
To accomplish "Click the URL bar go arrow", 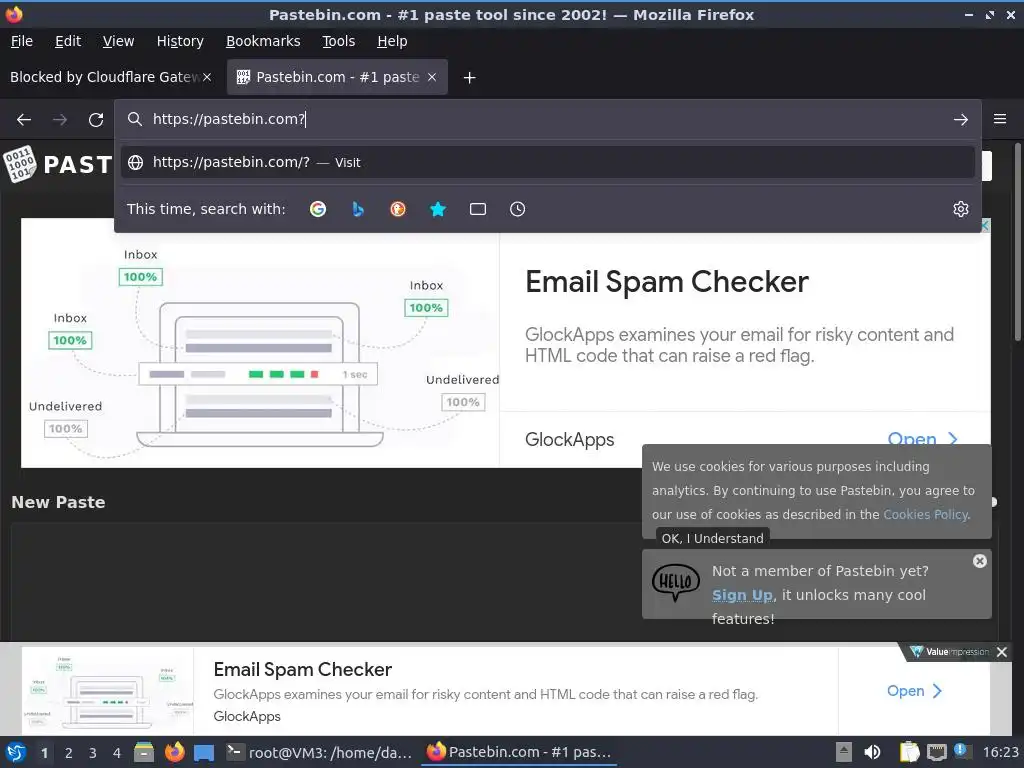I will pos(961,120).
